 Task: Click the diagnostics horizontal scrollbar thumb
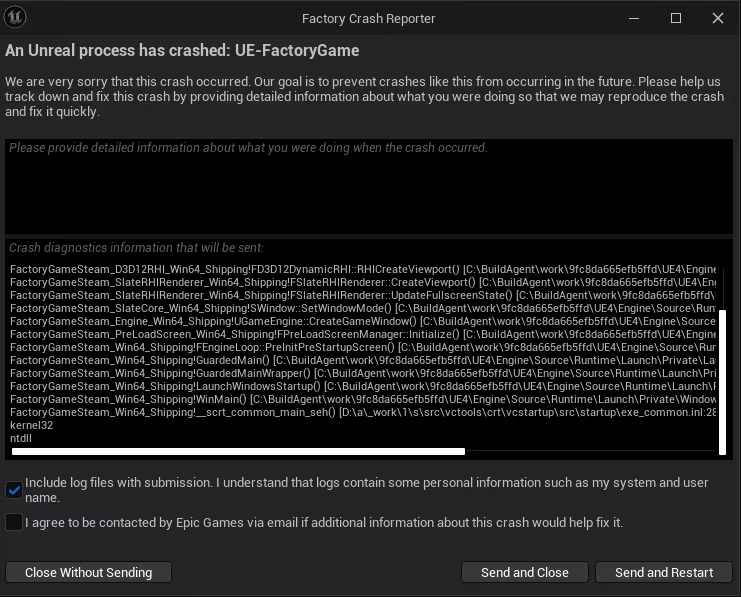[x=237, y=452]
